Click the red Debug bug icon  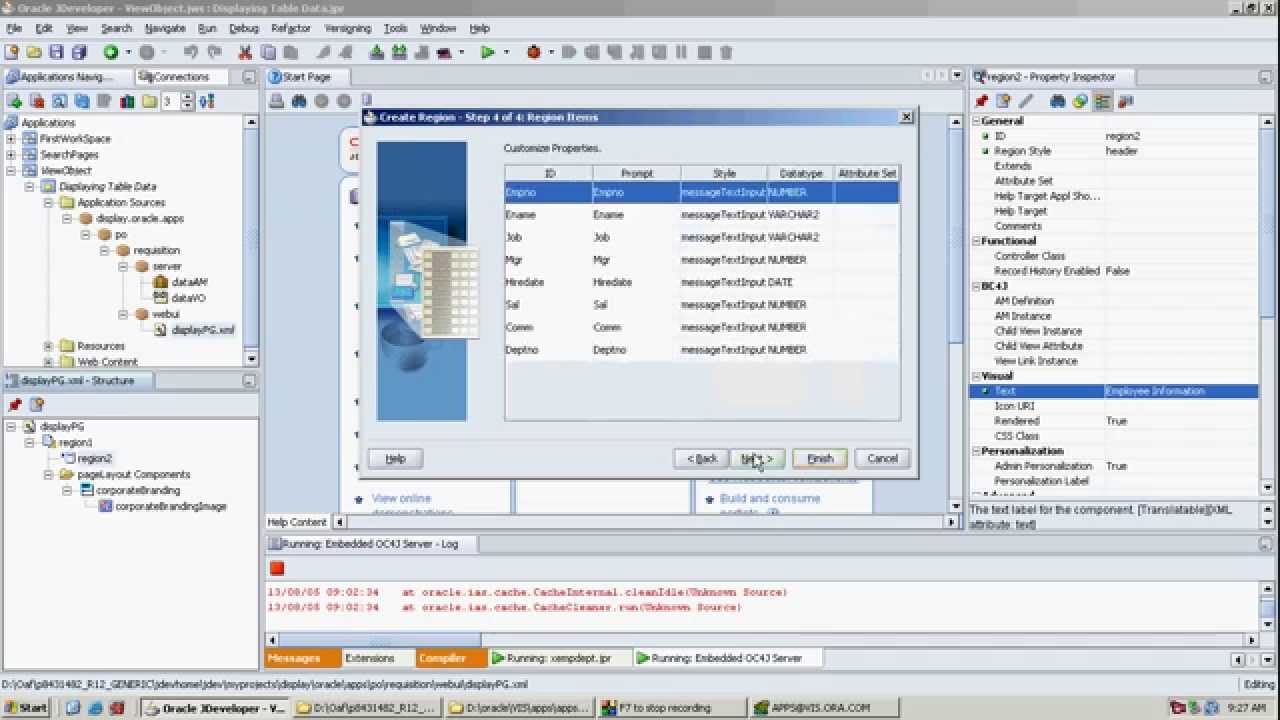coord(534,52)
